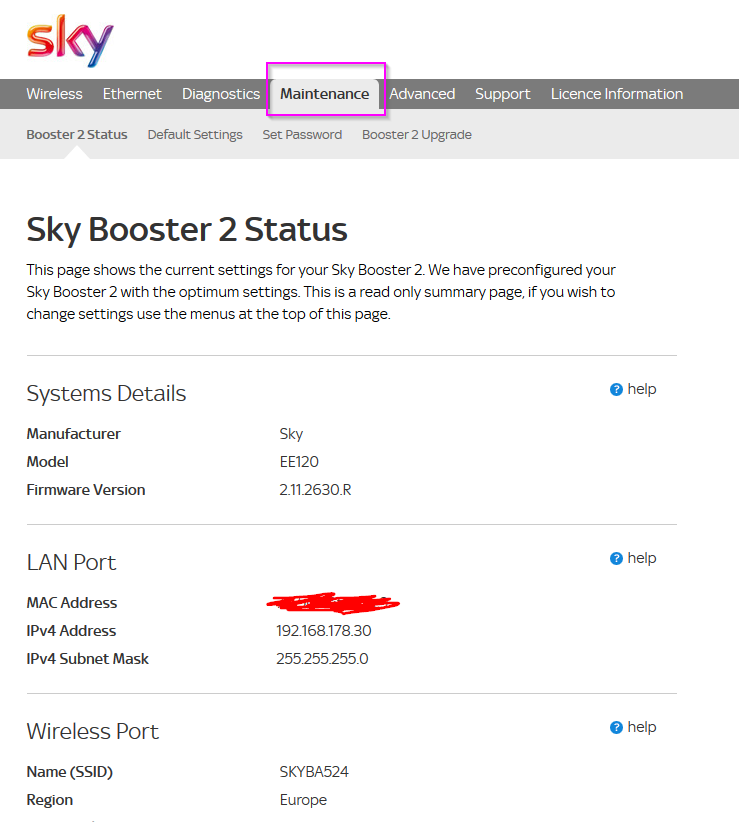Open the Licence Information tab
The image size is (739, 822).
click(x=617, y=94)
